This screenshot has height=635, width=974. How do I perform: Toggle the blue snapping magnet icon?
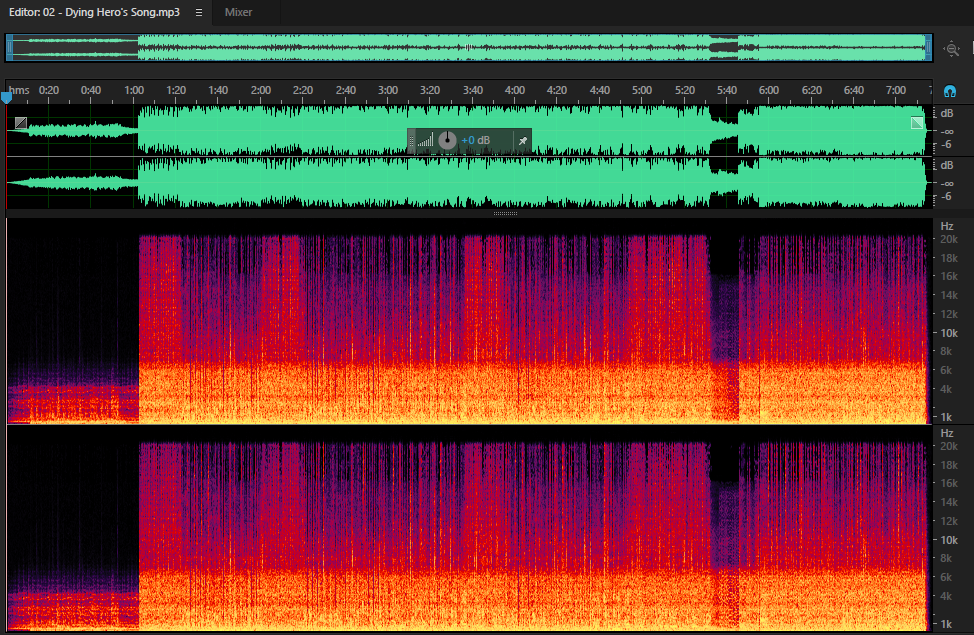[950, 91]
